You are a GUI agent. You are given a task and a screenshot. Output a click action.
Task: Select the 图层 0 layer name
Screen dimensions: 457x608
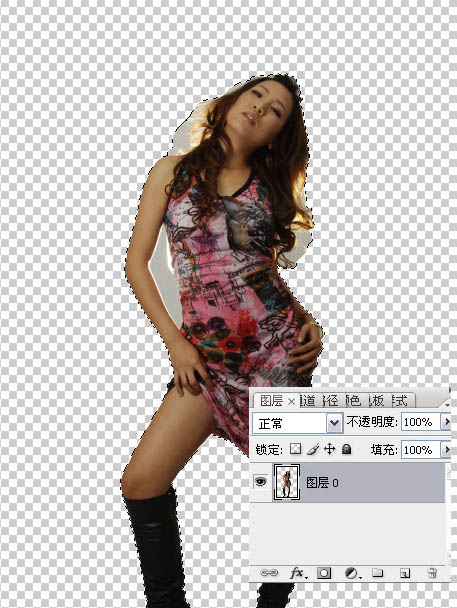point(322,483)
